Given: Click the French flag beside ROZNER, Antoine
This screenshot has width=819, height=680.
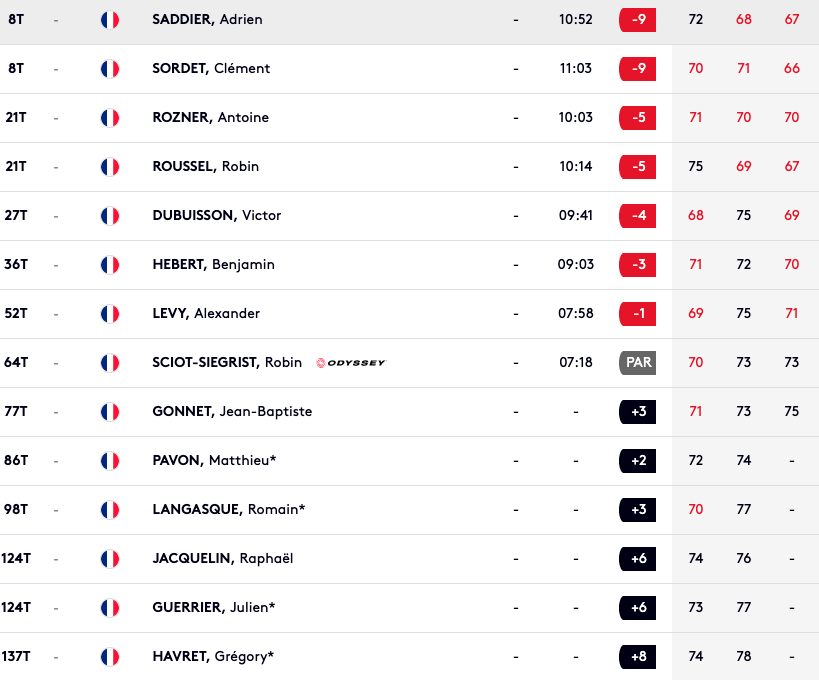Looking at the screenshot, I should pyautogui.click(x=110, y=118).
